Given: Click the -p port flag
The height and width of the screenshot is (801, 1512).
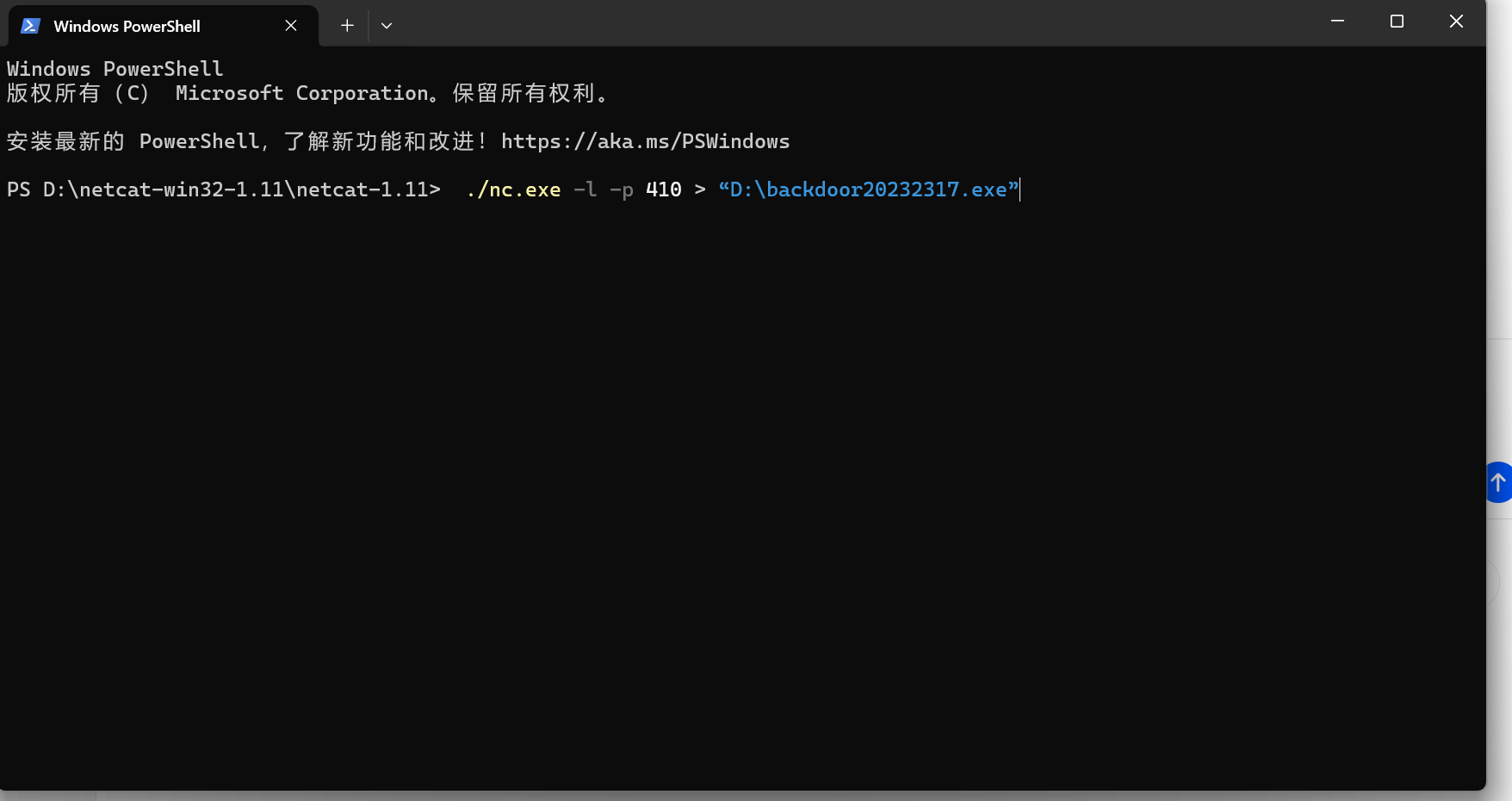Looking at the screenshot, I should [621, 189].
